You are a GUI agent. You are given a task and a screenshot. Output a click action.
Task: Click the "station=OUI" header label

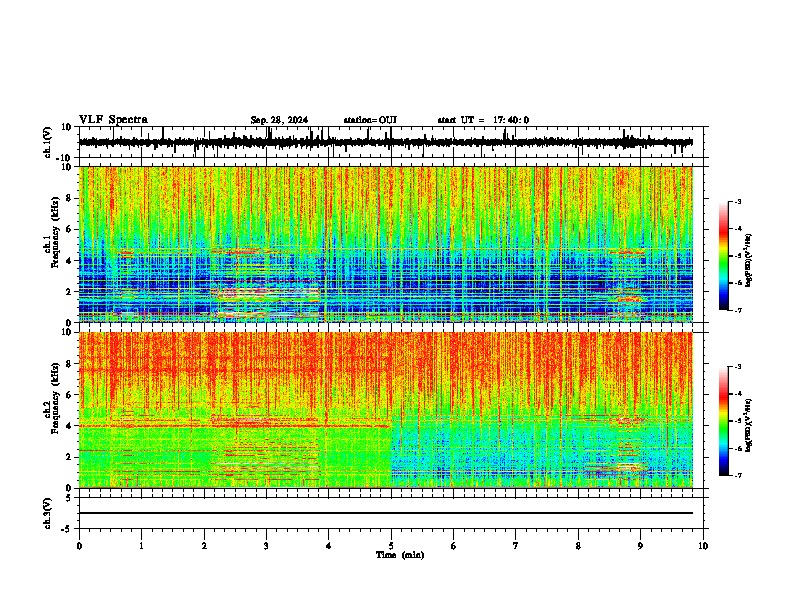[370, 120]
